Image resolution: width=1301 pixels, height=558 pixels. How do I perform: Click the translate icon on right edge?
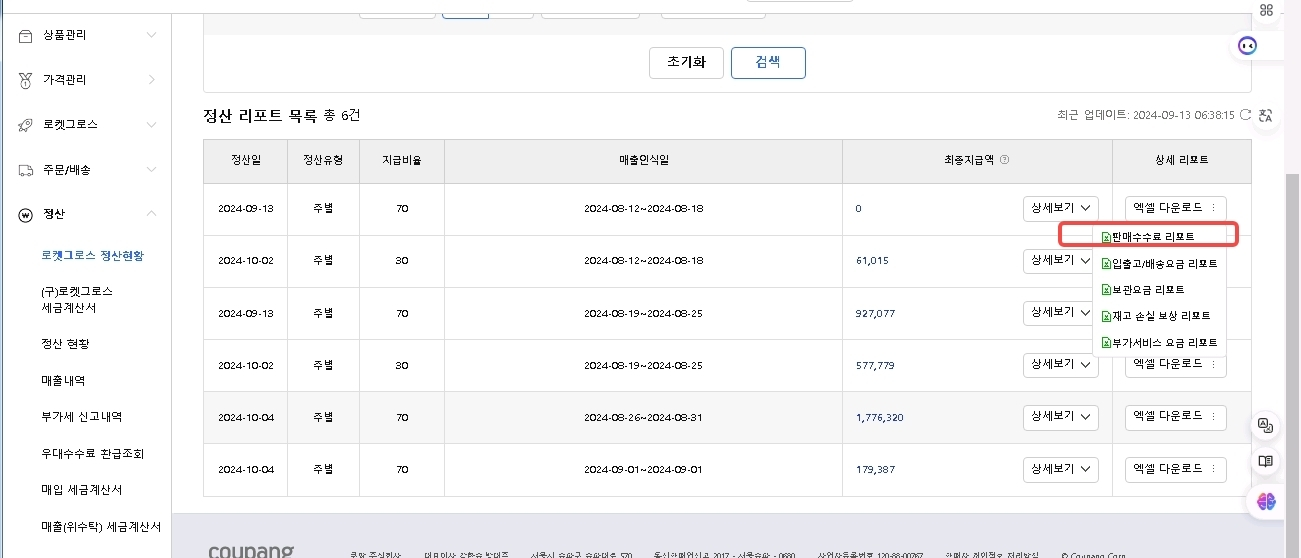[x=1265, y=115]
